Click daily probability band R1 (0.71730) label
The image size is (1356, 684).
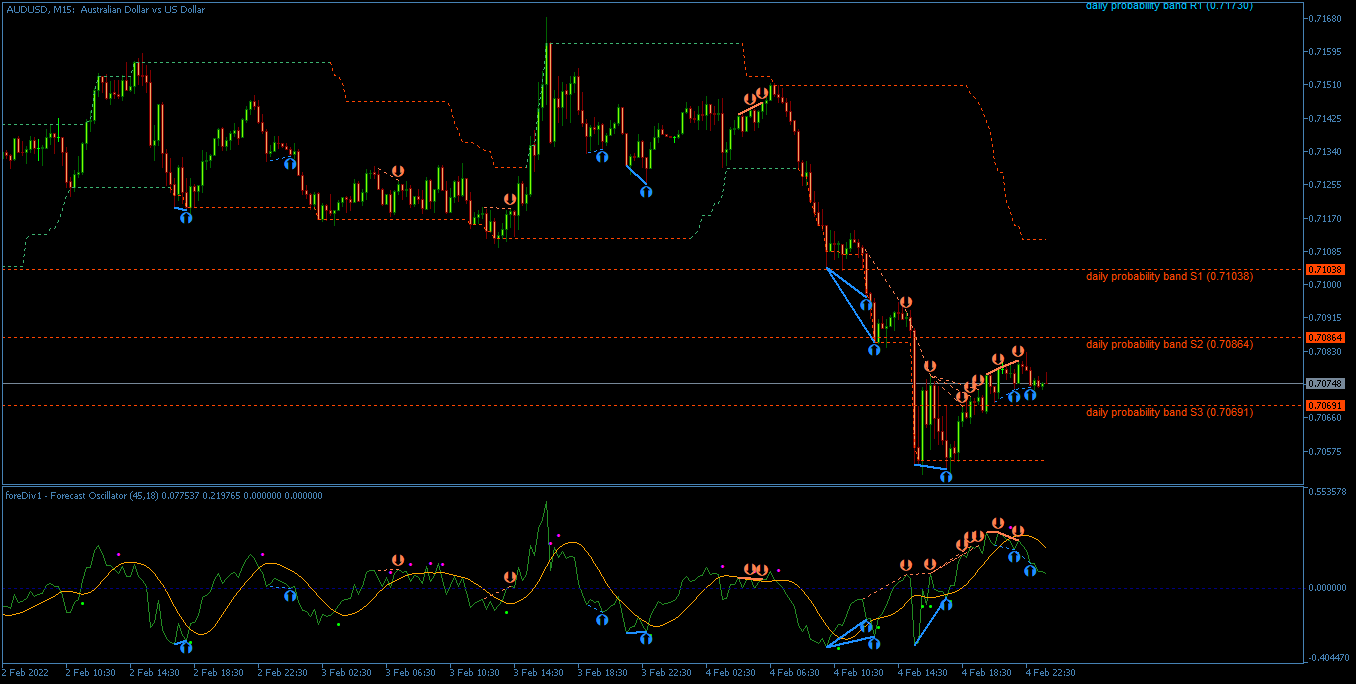(x=1169, y=6)
